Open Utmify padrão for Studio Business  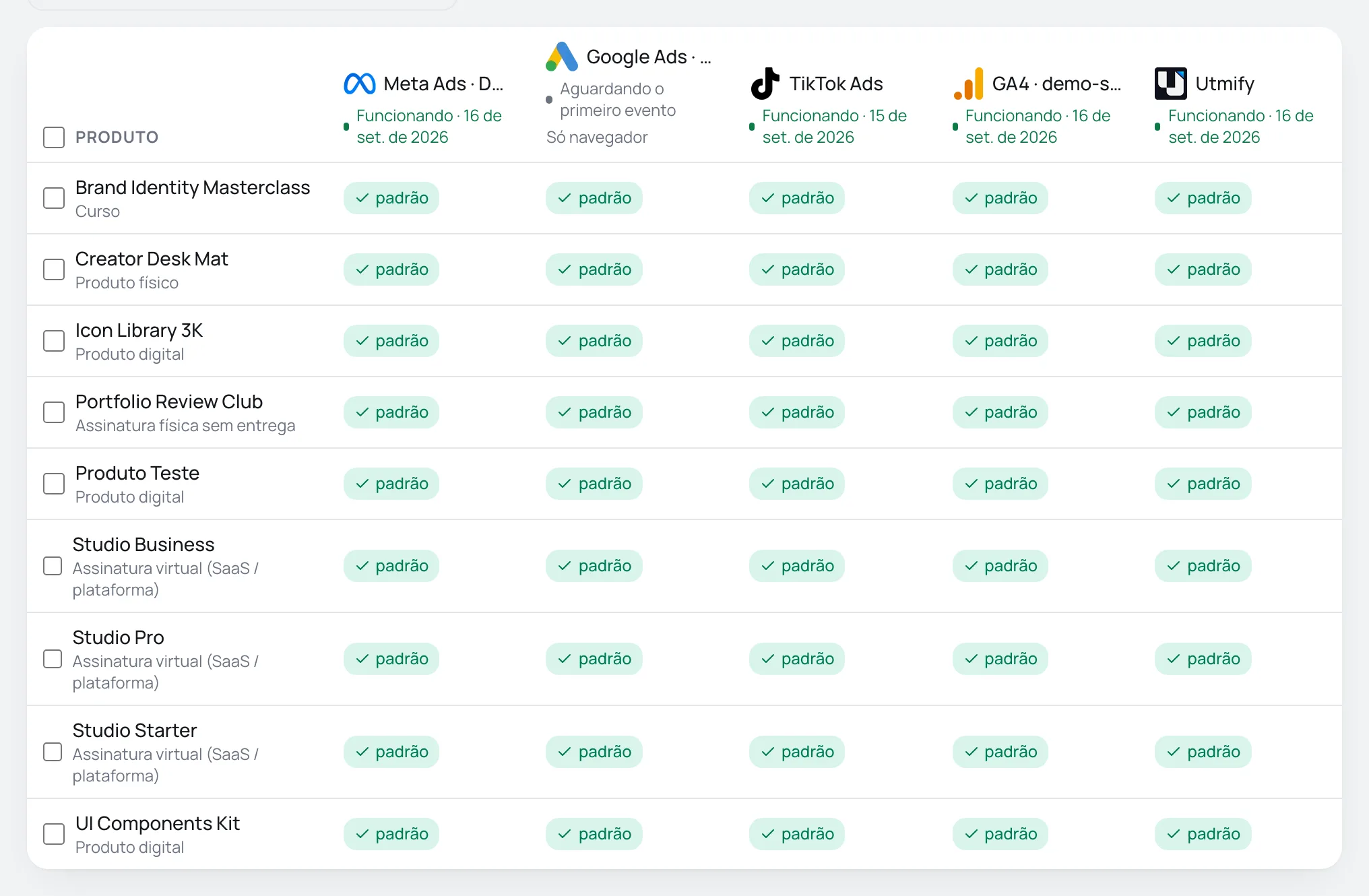[1203, 566]
